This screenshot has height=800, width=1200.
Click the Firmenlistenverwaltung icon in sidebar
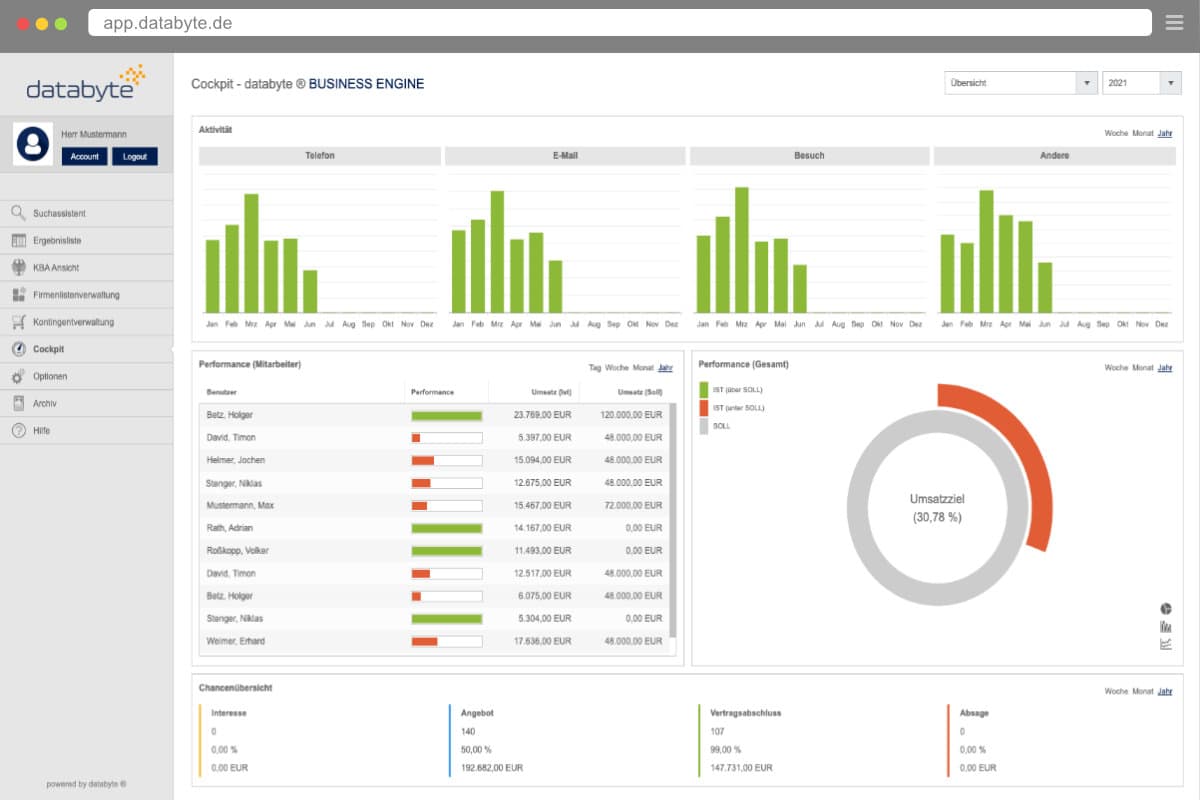[18, 294]
